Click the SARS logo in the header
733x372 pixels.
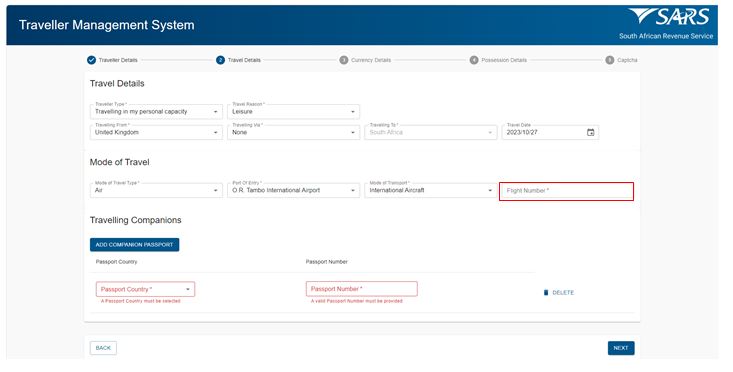pyautogui.click(x=669, y=17)
